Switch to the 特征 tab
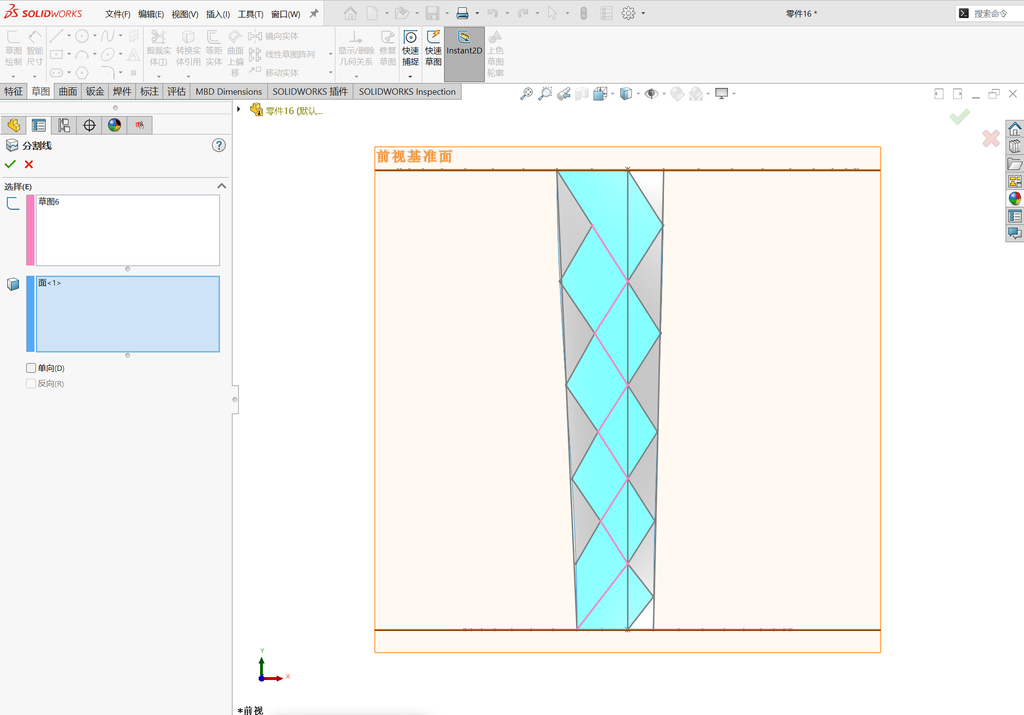Screen dimensions: 1024x715 tap(14, 91)
